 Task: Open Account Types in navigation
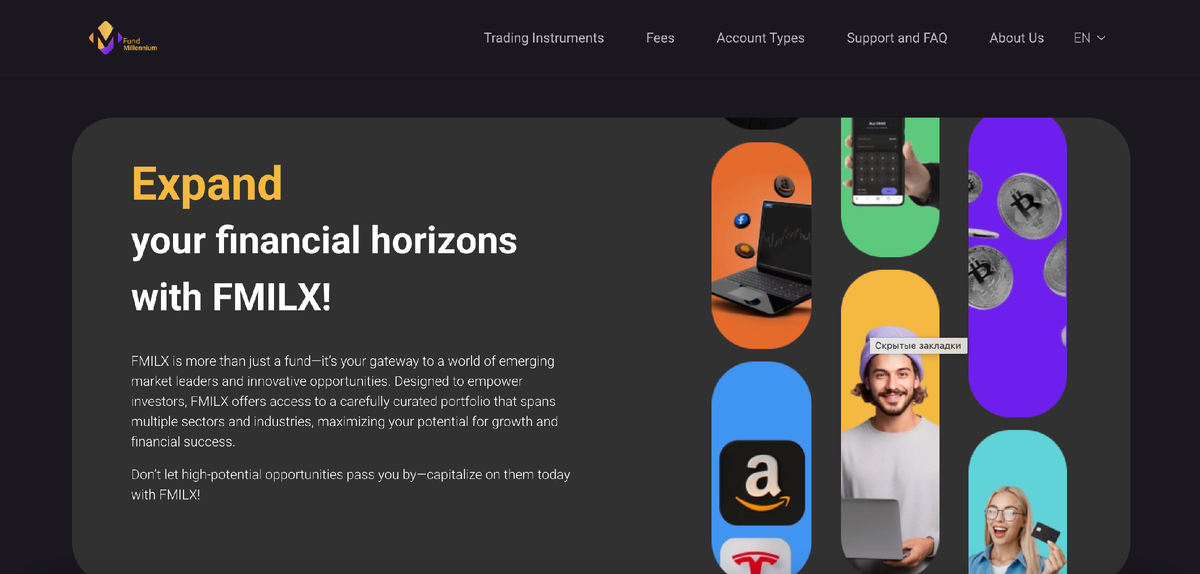click(x=760, y=38)
